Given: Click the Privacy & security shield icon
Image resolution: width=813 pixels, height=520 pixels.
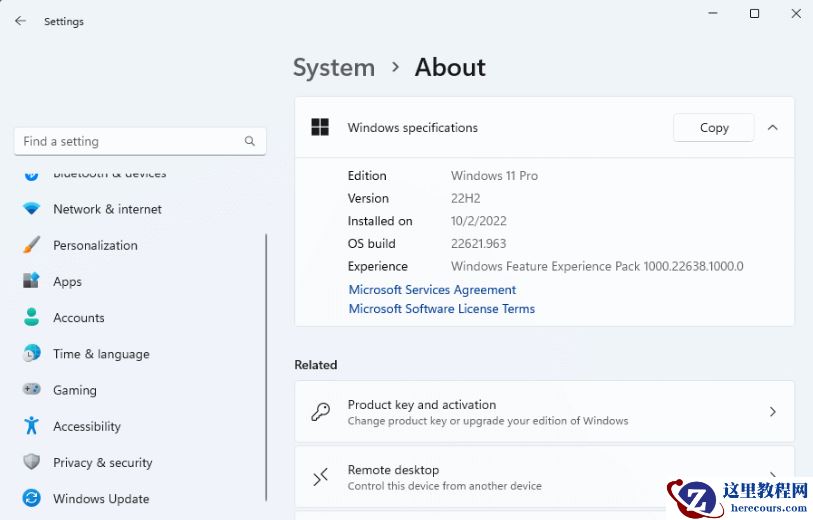Looking at the screenshot, I should tap(31, 462).
